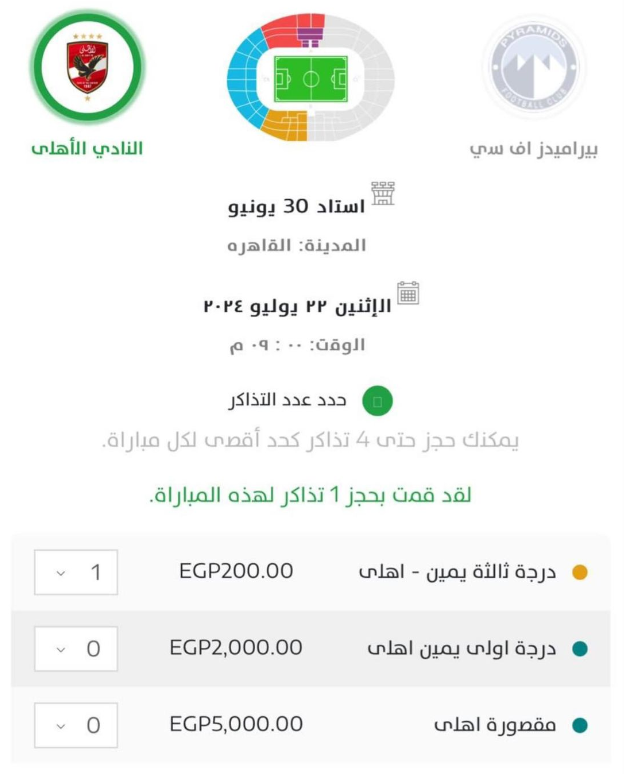
Task: Click the Pyramids FC club logo
Action: pos(533,66)
